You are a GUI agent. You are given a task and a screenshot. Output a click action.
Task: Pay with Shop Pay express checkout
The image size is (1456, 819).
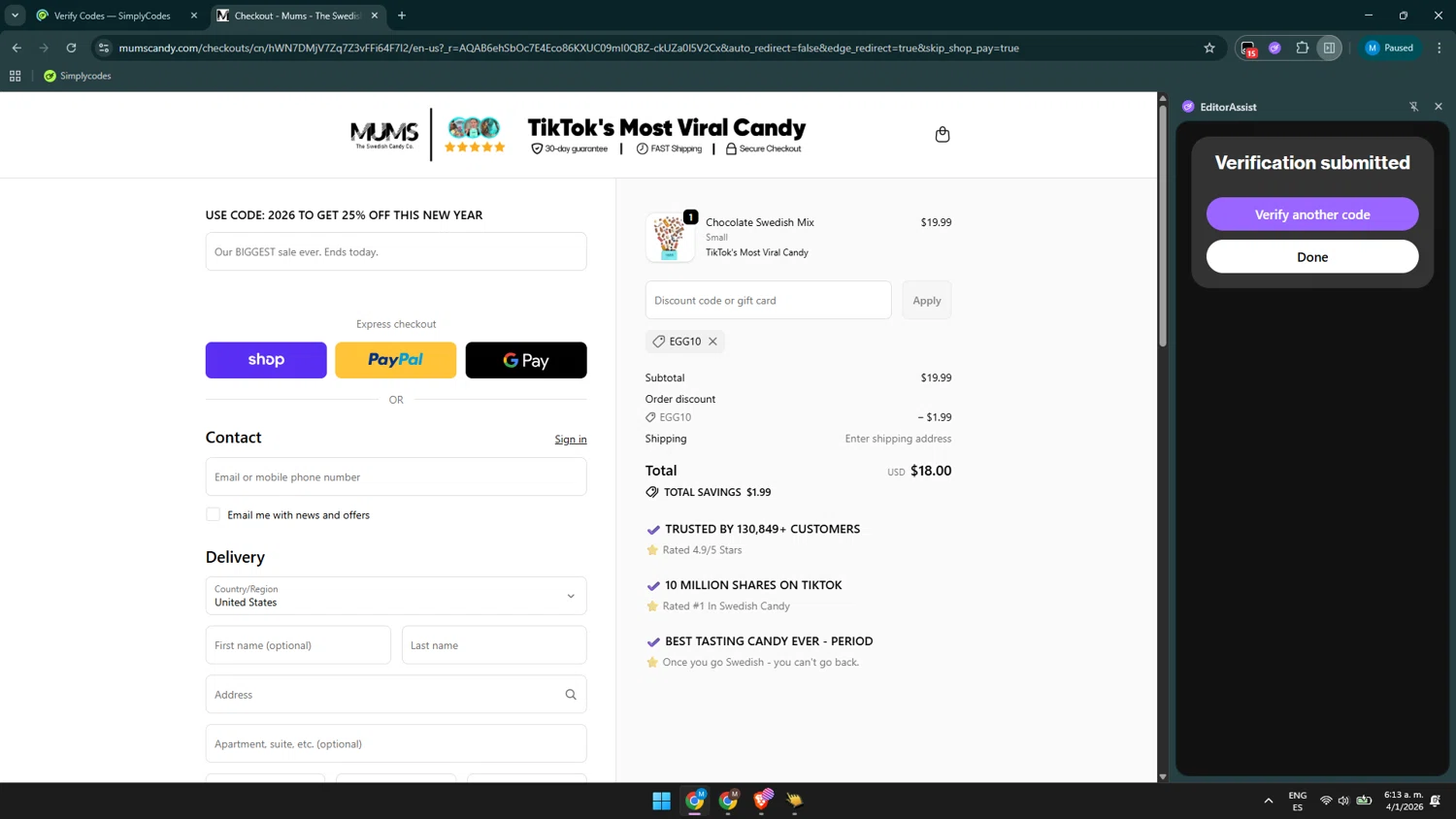(x=266, y=360)
